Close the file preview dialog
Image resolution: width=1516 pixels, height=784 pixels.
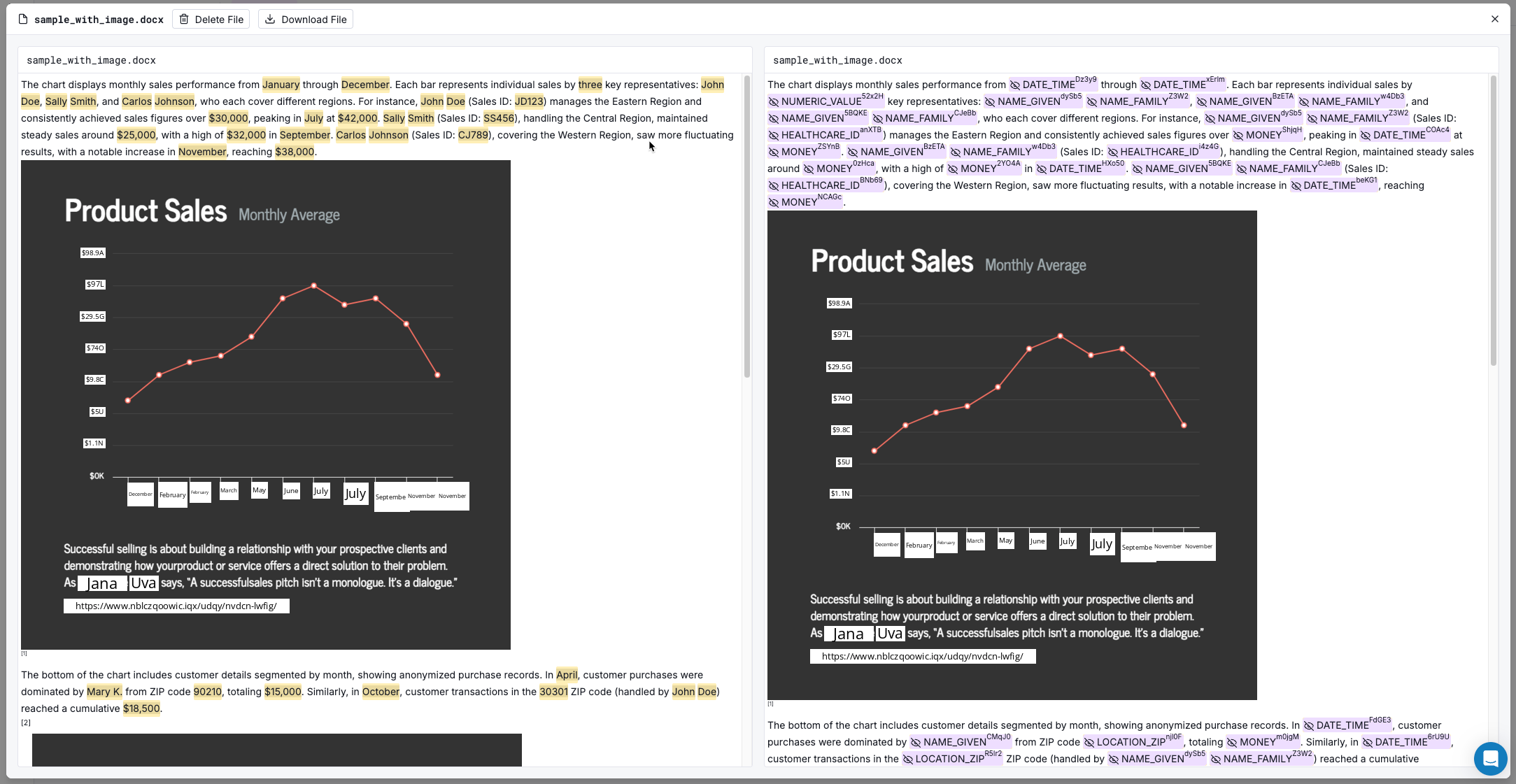(1495, 20)
